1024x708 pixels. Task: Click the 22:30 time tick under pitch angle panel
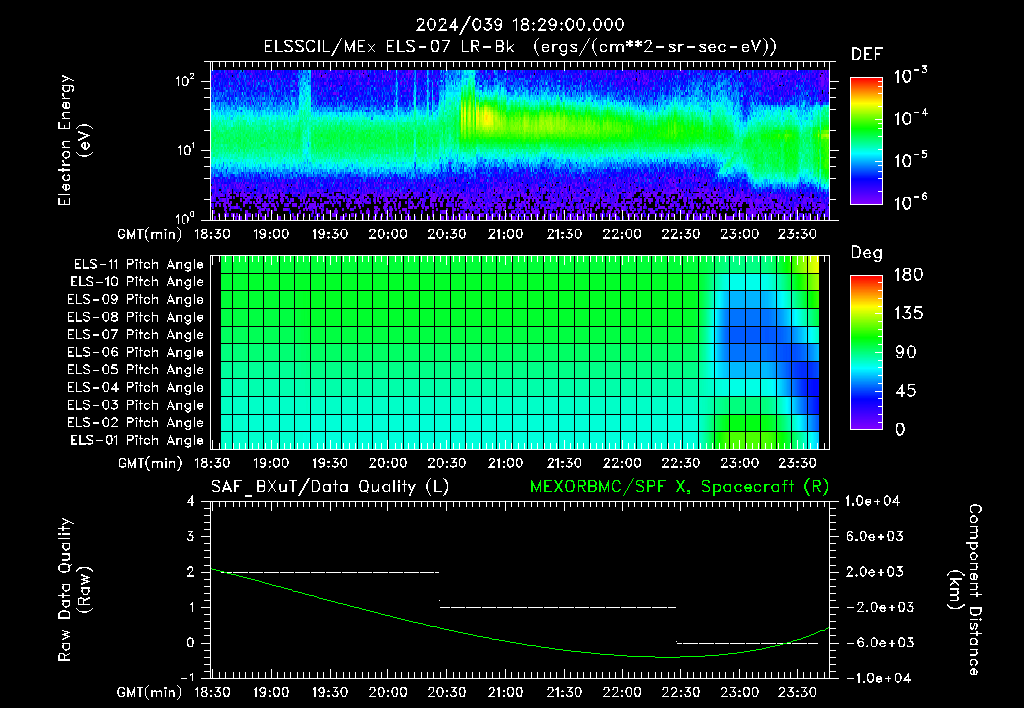[680, 463]
